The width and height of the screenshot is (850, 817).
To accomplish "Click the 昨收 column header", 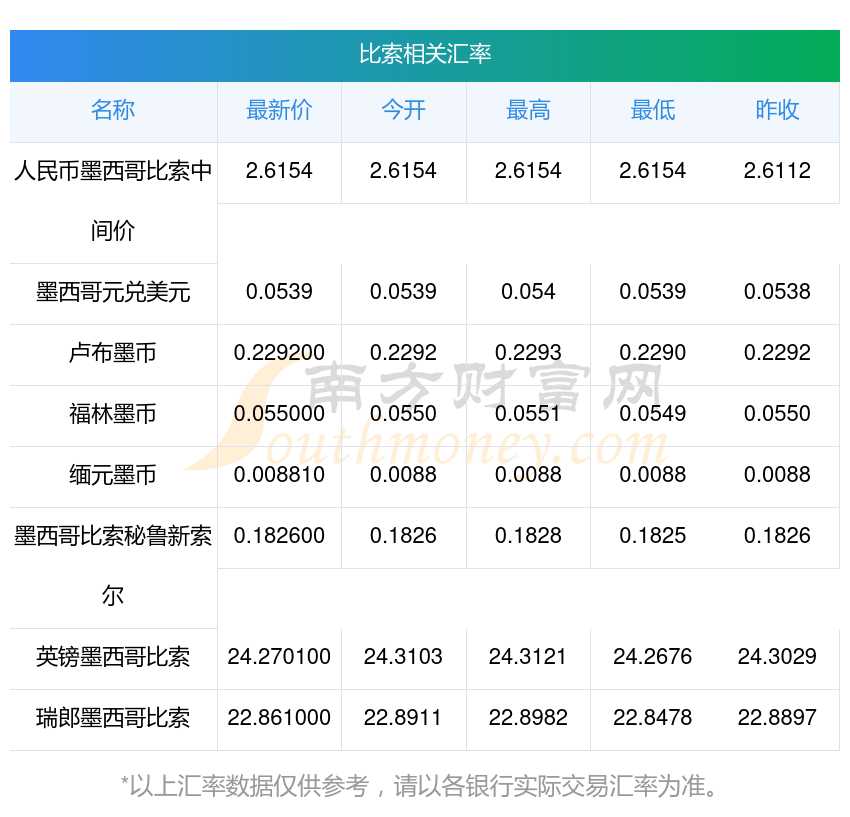I will pos(777,110).
